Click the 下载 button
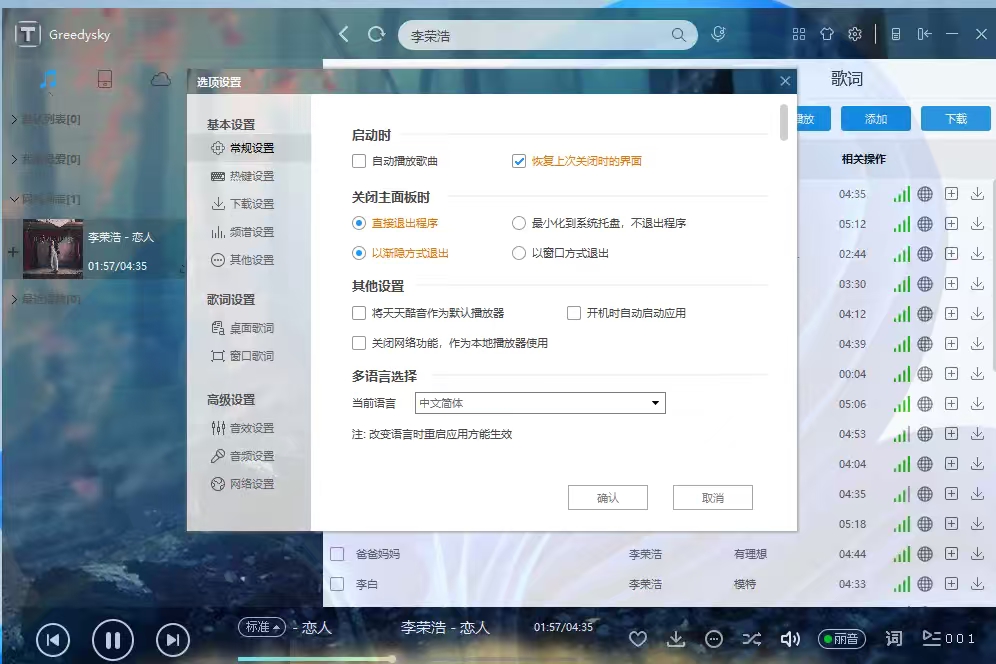 (x=955, y=119)
